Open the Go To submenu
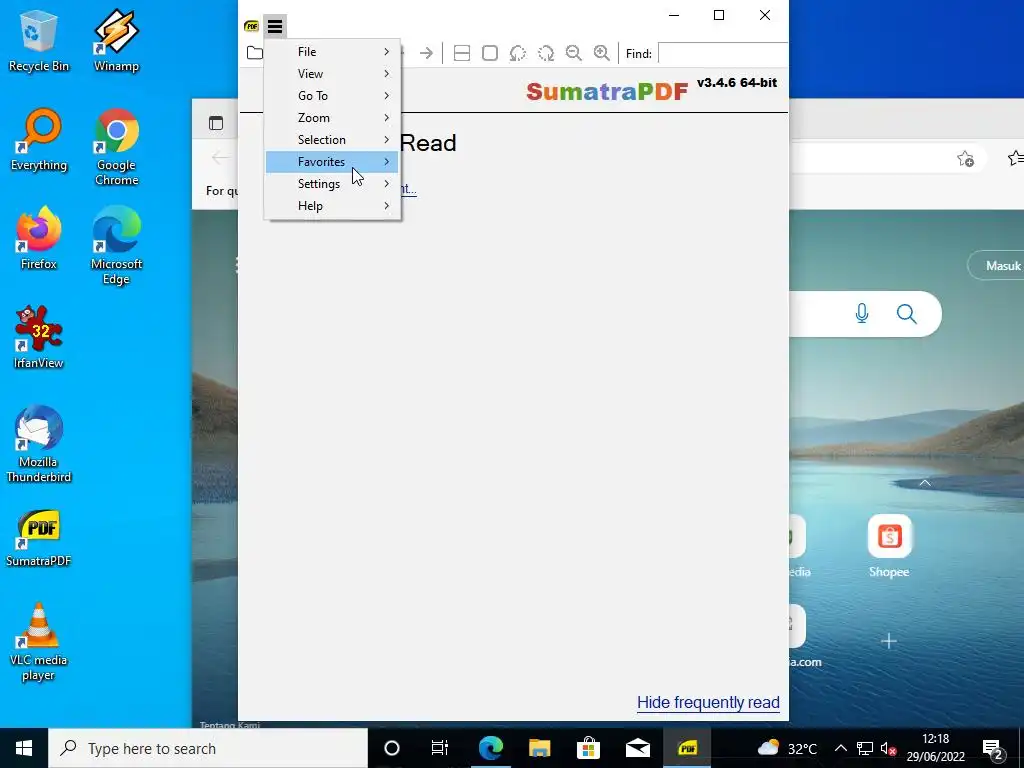 coord(332,96)
